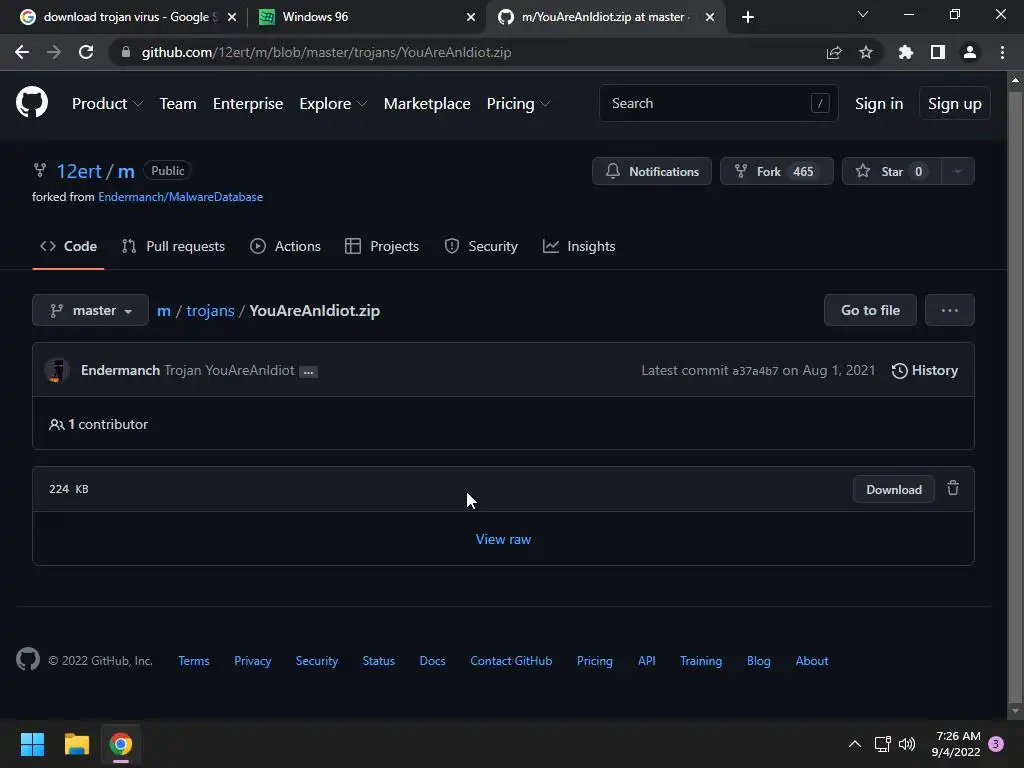Open the Pull requests tab
Image resolution: width=1024 pixels, height=768 pixels.
pos(173,246)
